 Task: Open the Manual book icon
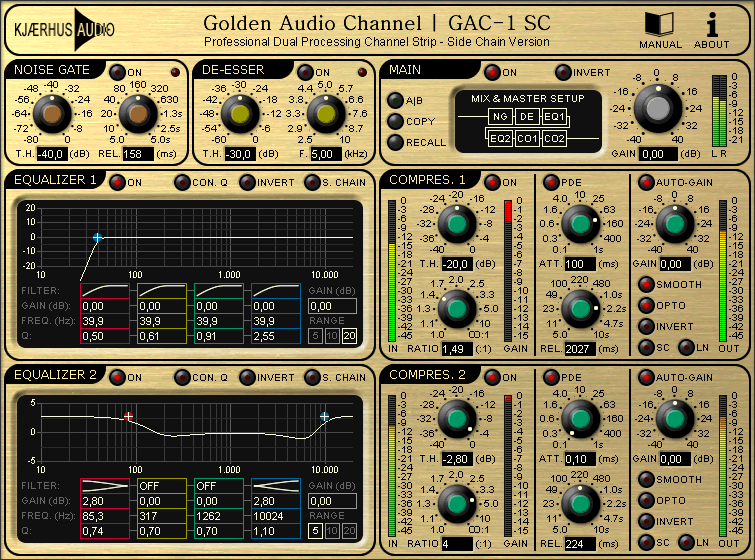pos(660,24)
